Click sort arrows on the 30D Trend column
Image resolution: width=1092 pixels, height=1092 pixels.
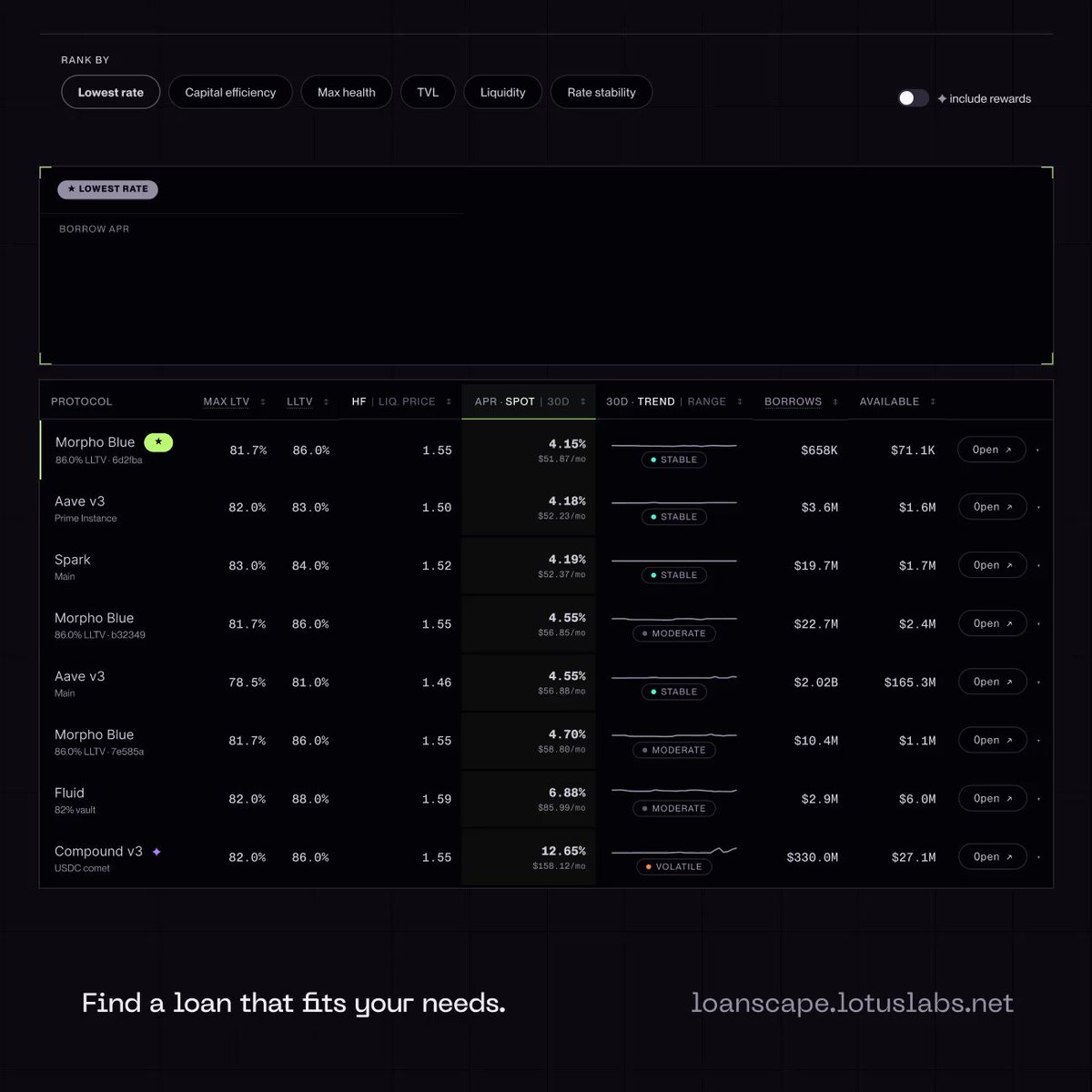(740, 401)
